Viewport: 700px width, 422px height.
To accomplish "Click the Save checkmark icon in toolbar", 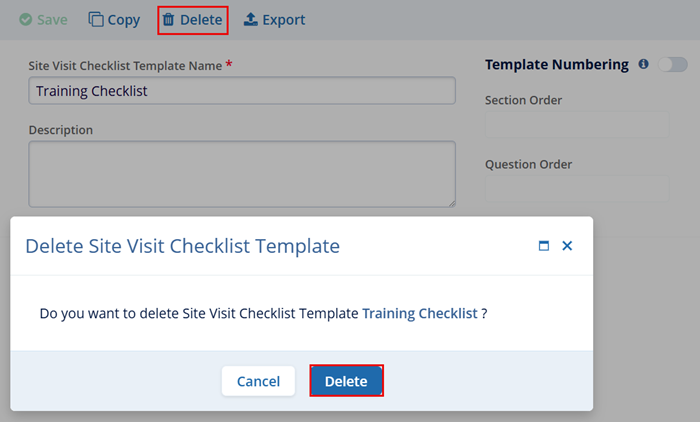I will coord(26,20).
